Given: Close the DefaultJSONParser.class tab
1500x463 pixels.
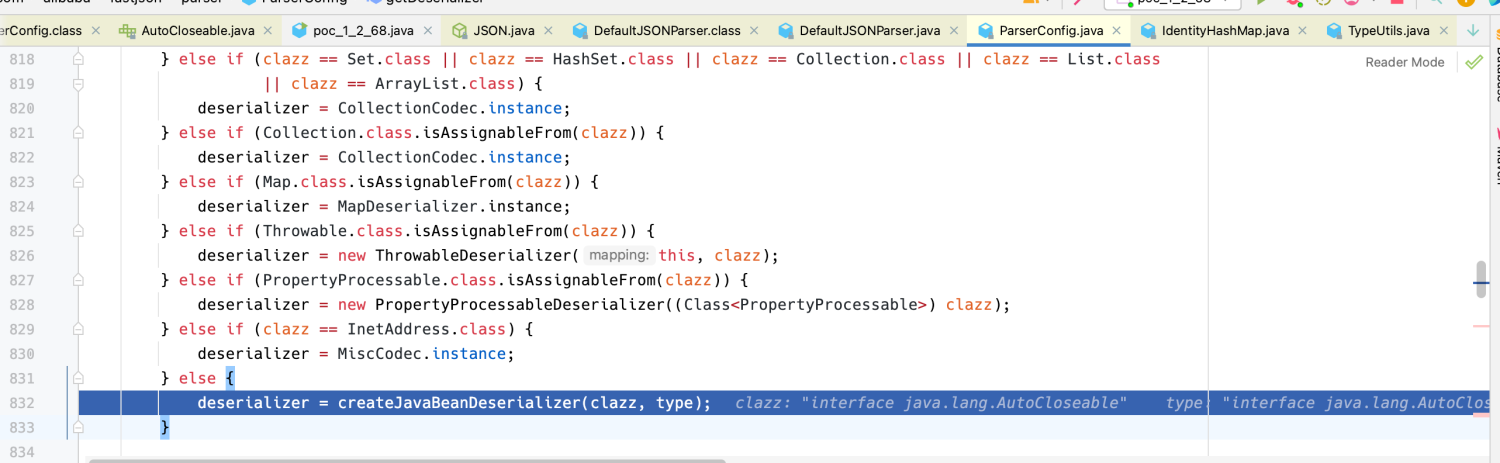Looking at the screenshot, I should (754, 31).
